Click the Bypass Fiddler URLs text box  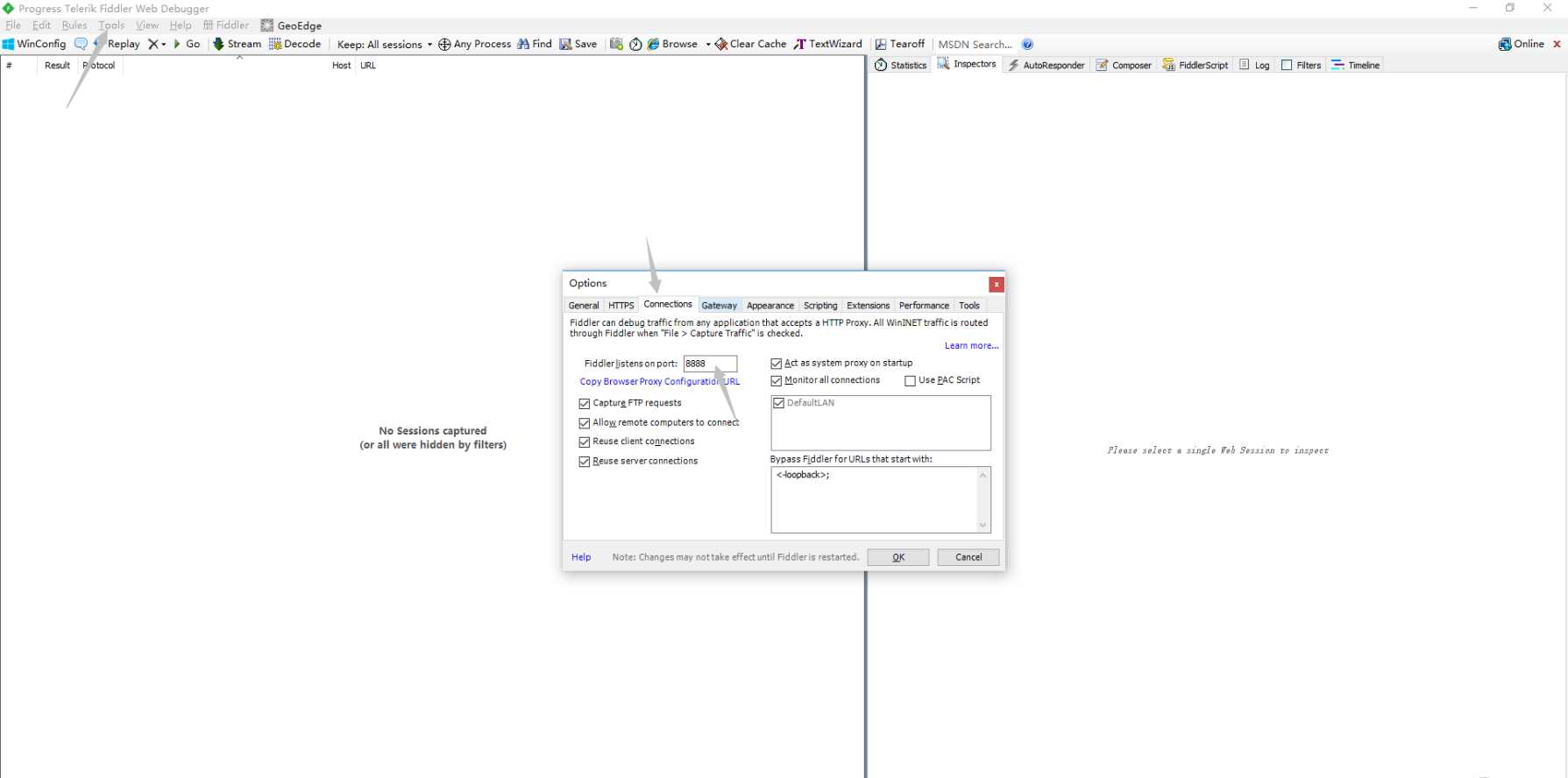click(x=880, y=499)
